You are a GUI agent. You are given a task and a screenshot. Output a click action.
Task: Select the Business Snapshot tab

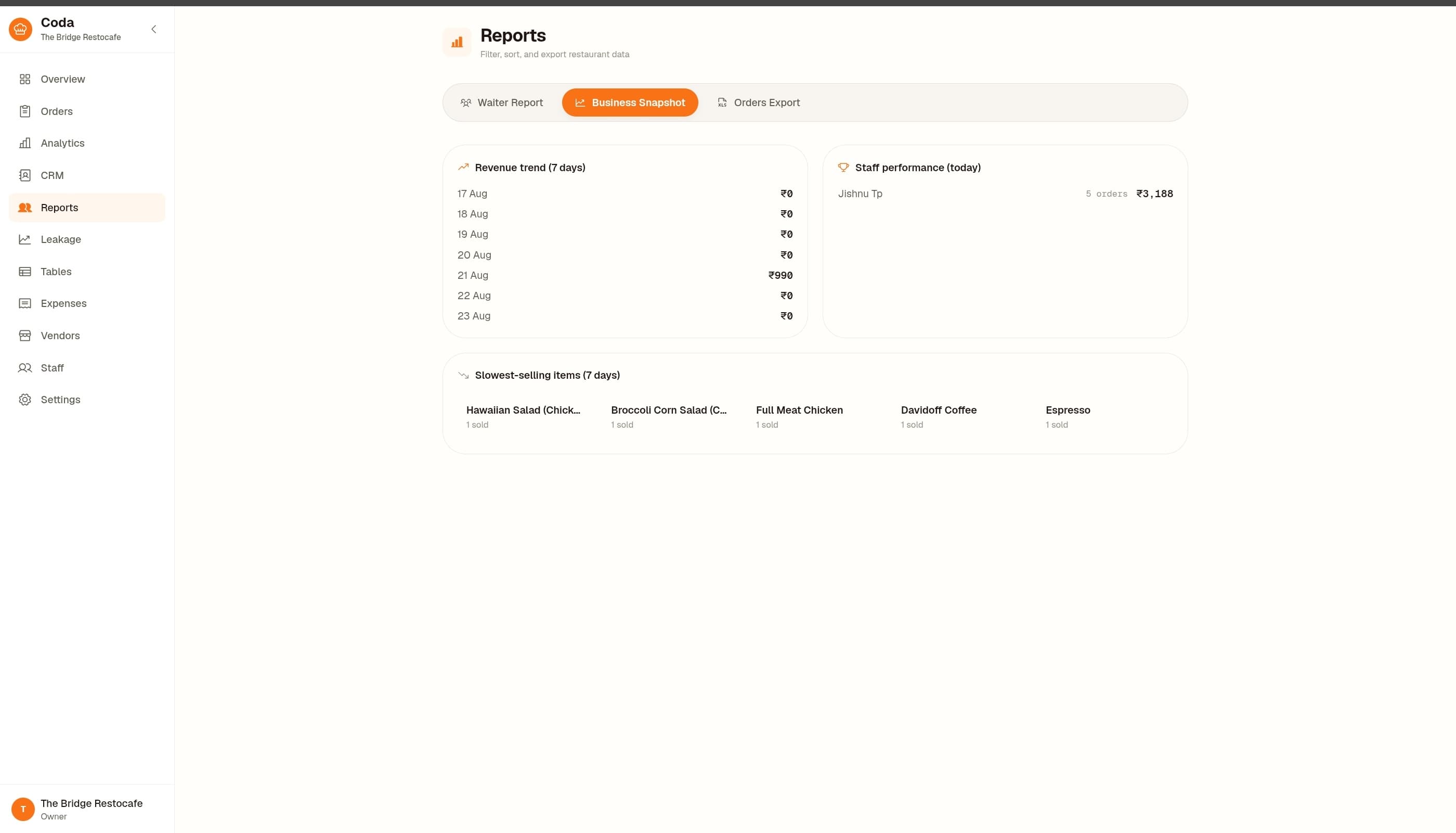click(x=630, y=102)
